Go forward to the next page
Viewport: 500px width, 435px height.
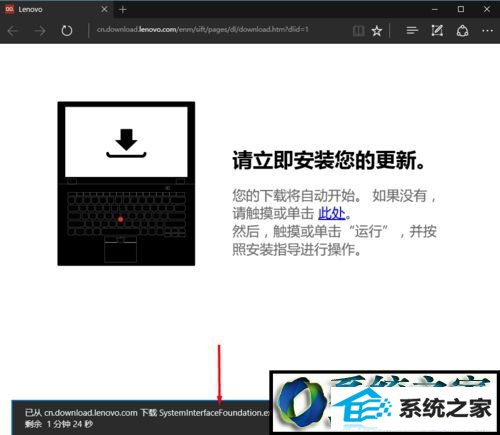tap(40, 31)
